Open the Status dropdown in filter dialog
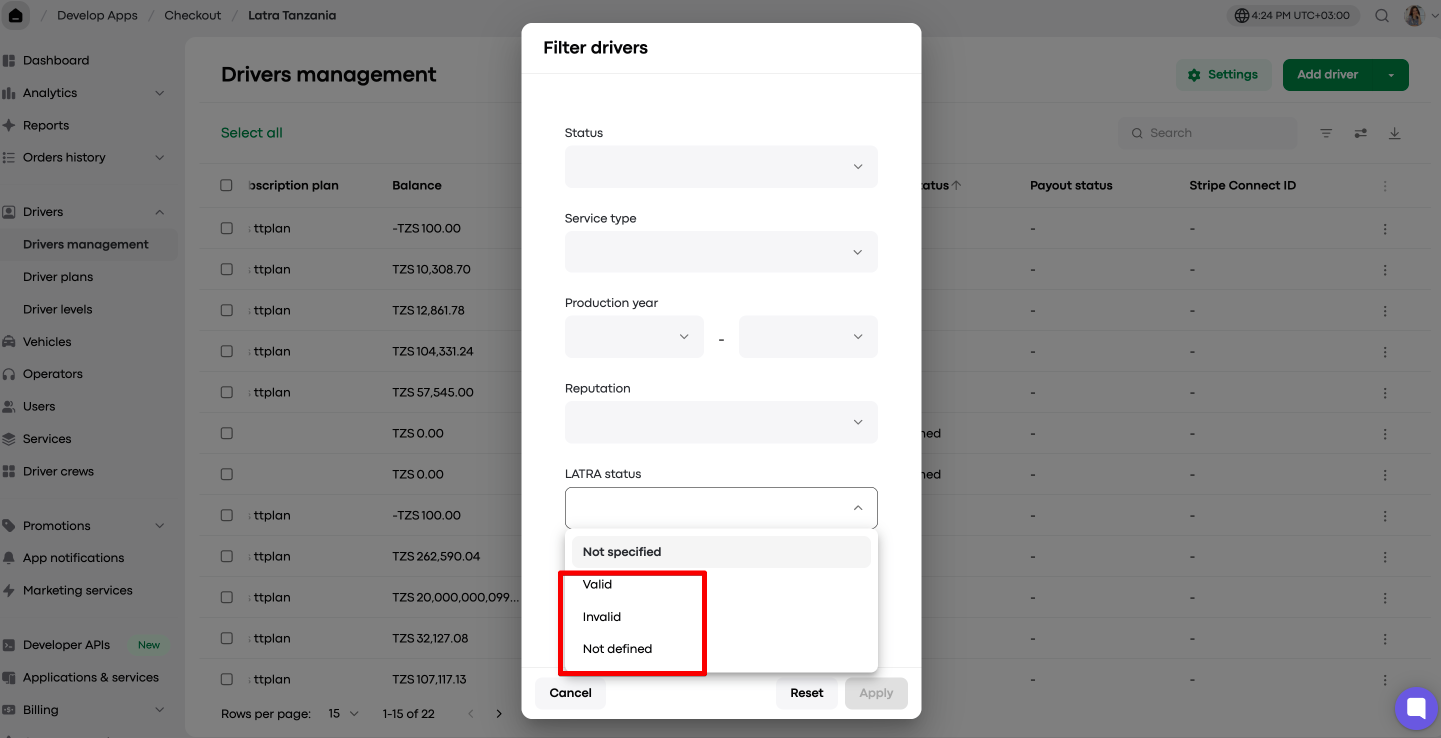This screenshot has height=738, width=1441. pyautogui.click(x=721, y=166)
